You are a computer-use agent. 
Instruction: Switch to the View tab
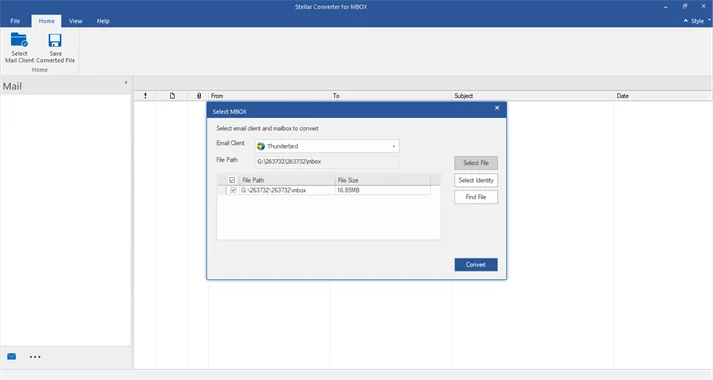coord(75,21)
